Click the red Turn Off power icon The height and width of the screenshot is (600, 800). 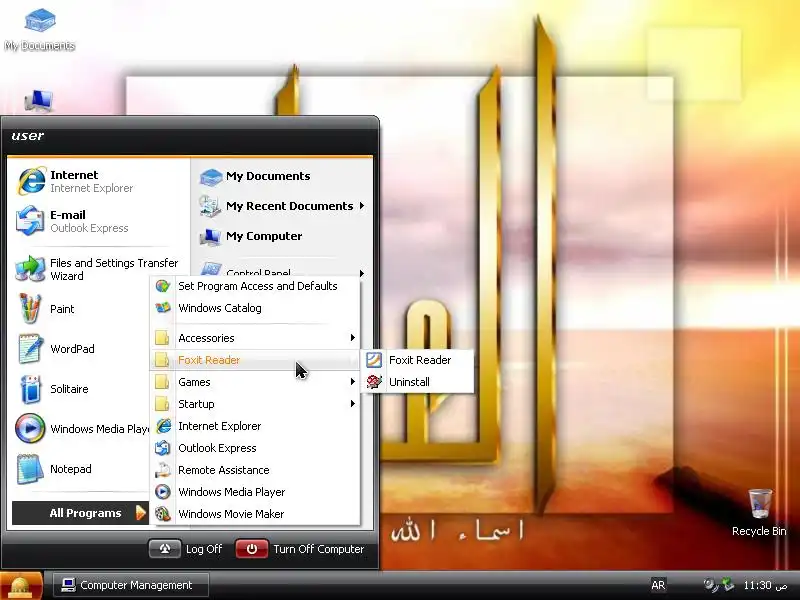(252, 549)
